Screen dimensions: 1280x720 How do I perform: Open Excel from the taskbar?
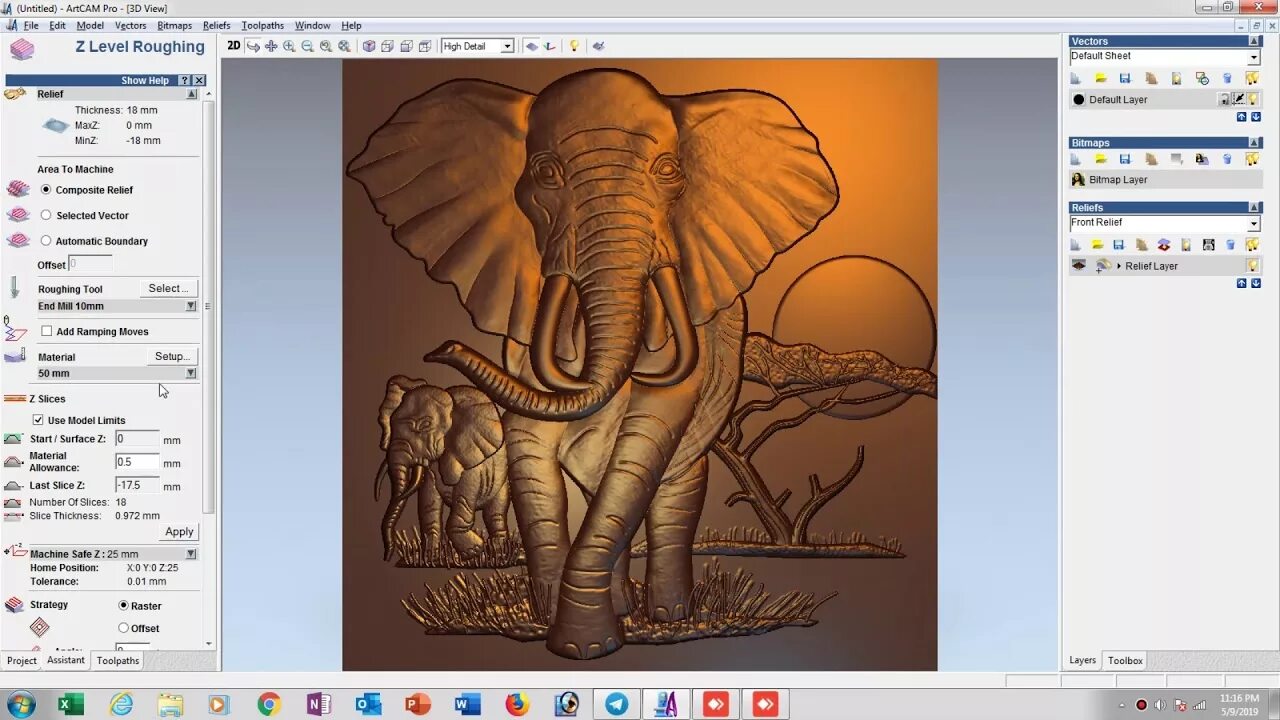point(70,704)
